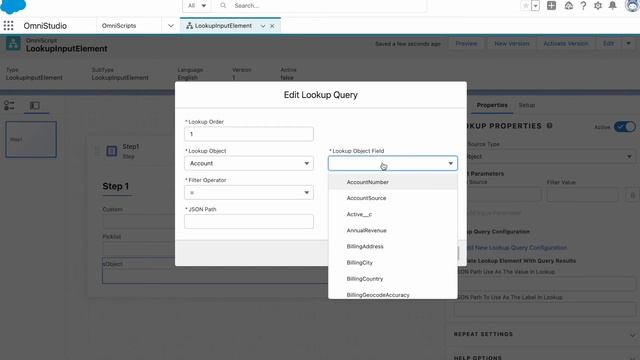Choose AccountSource from the field list
This screenshot has height=360, width=640.
393,198
